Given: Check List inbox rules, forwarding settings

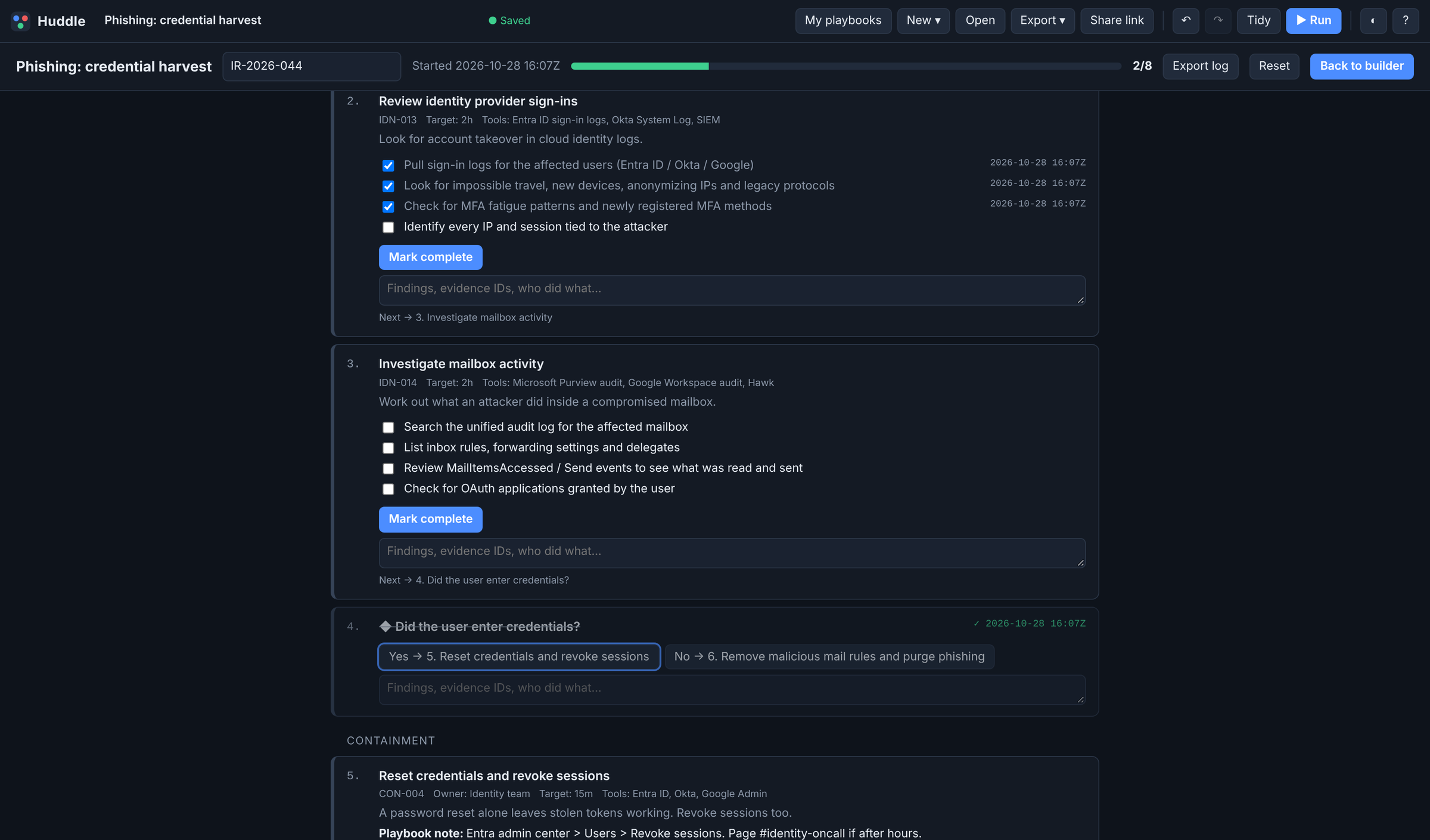Looking at the screenshot, I should (388, 448).
